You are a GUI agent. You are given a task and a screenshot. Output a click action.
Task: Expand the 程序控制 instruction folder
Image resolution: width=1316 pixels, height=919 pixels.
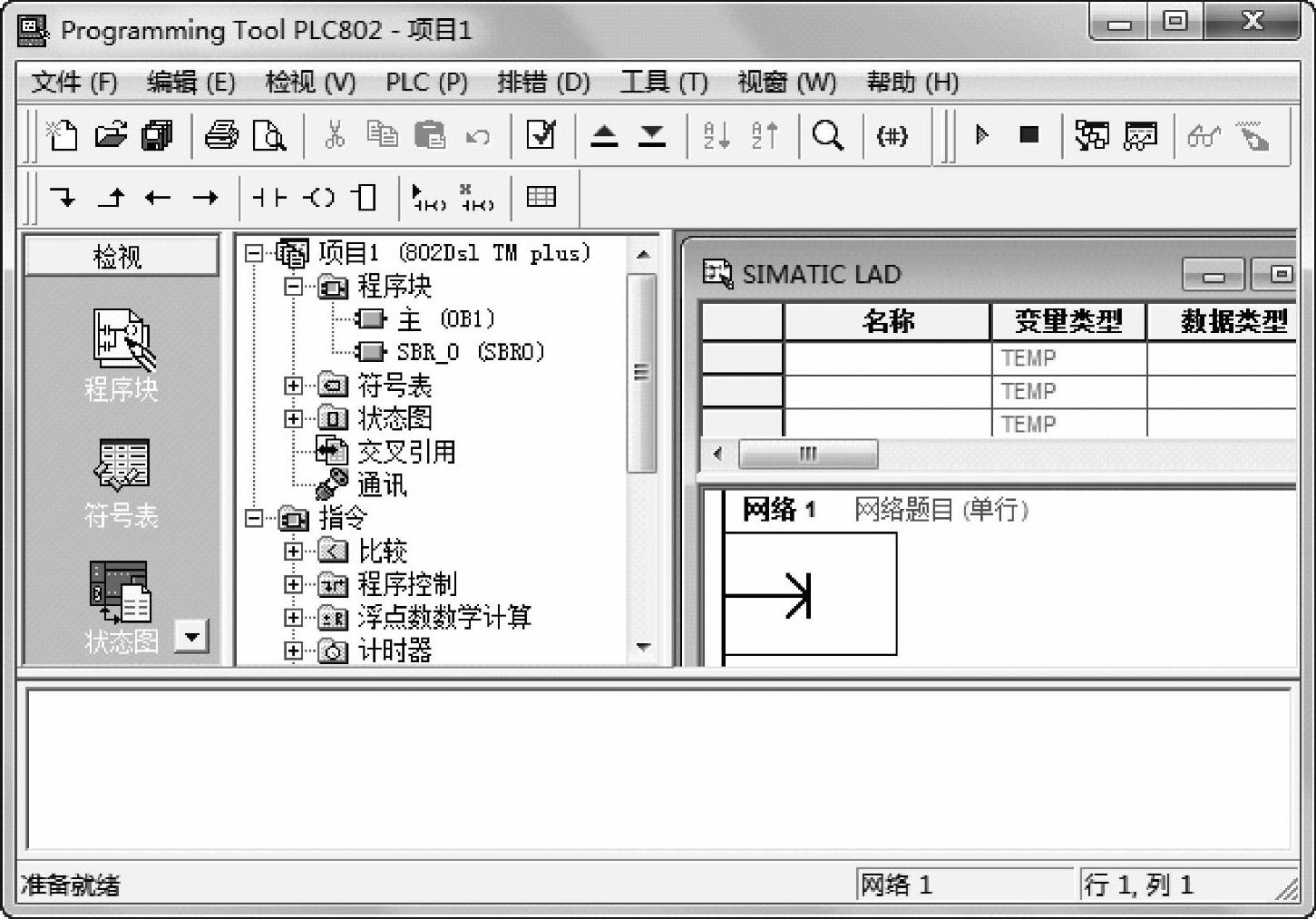(293, 583)
